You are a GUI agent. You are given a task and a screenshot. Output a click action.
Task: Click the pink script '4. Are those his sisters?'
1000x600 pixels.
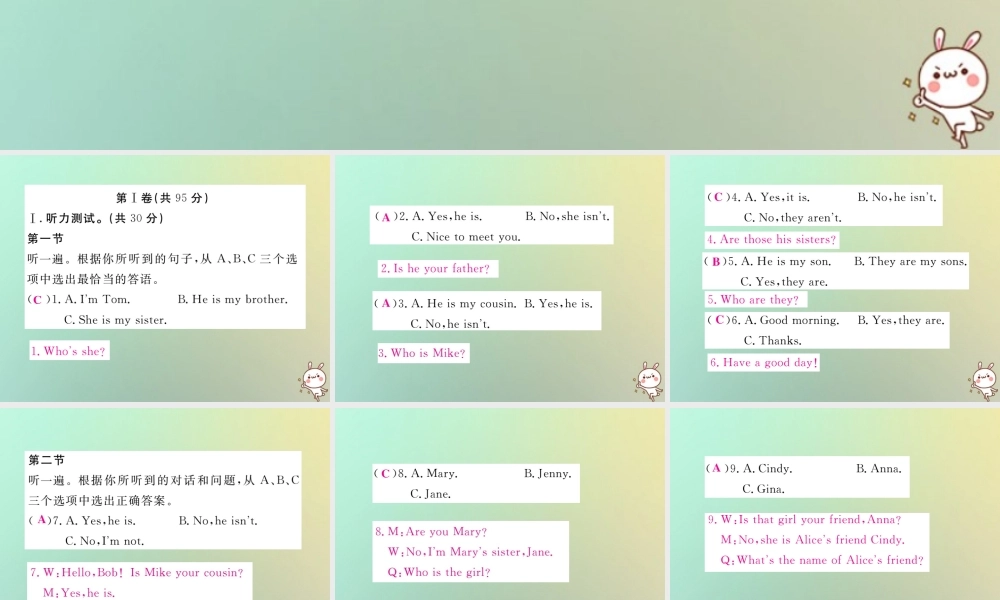click(772, 239)
